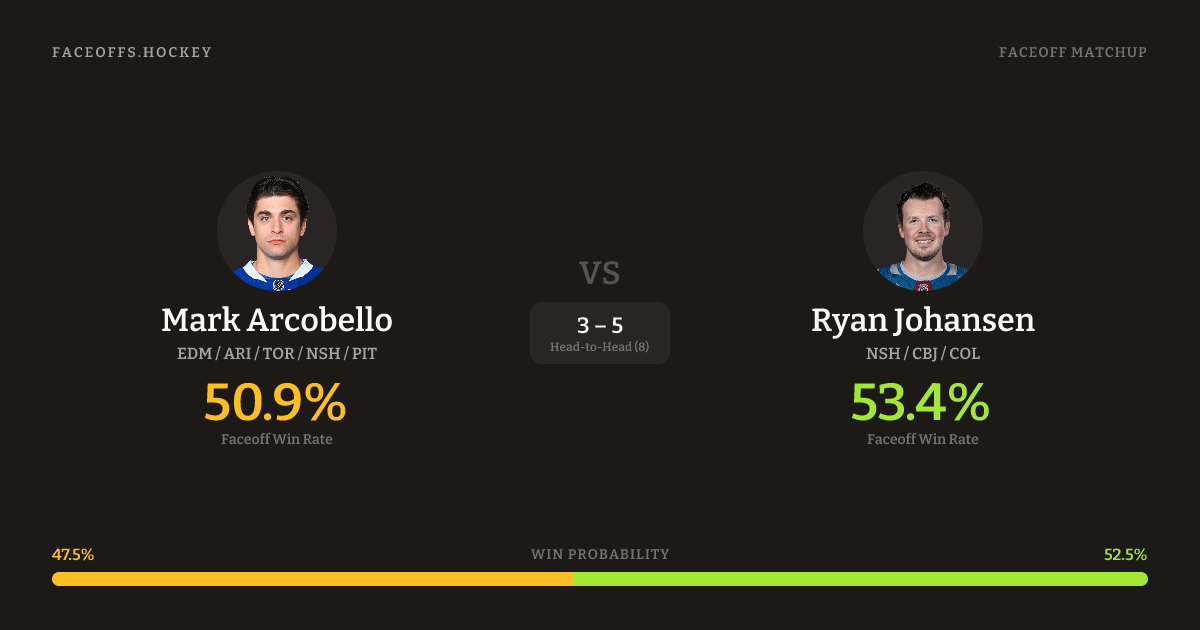The image size is (1200, 630).
Task: Click the Head-to-Head (8) label
Action: [600, 347]
